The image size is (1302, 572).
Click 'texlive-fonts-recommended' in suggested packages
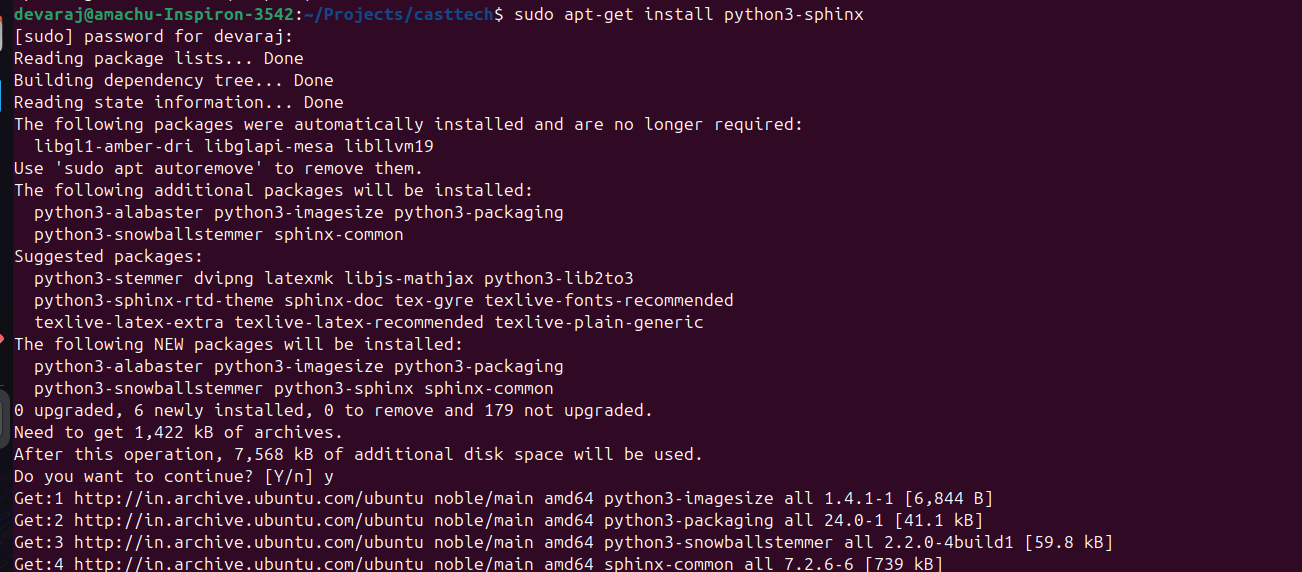tap(609, 300)
